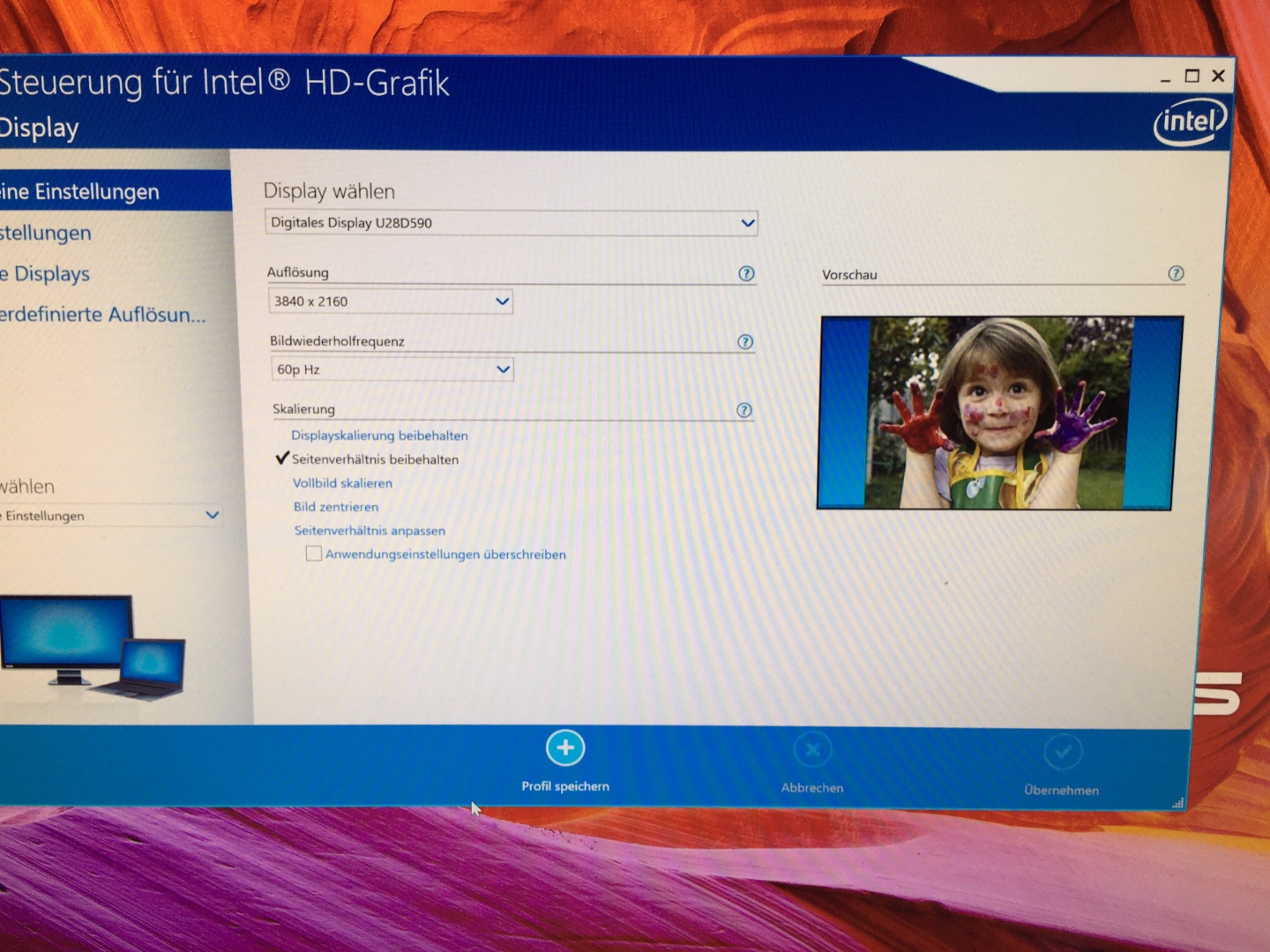The image size is (1270, 952).
Task: Open help for Vorschau preview
Action: tap(1176, 273)
